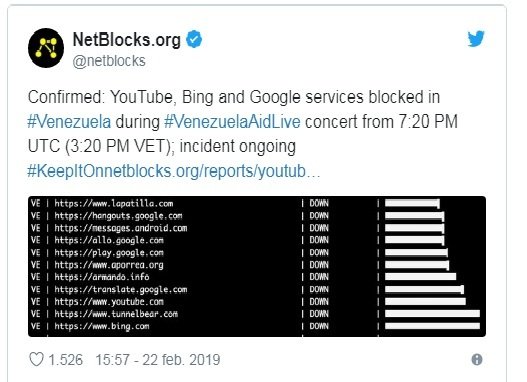Click the blue verified badge
The height and width of the screenshot is (382, 527).
coord(194,39)
